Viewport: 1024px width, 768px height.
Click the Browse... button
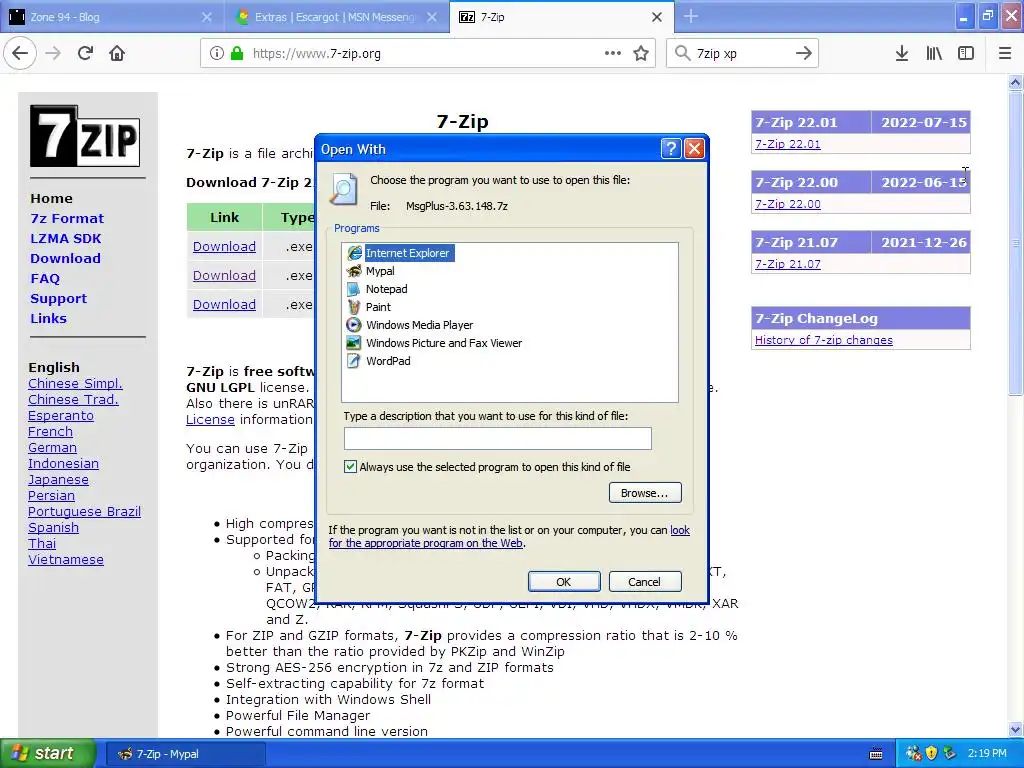tap(645, 493)
